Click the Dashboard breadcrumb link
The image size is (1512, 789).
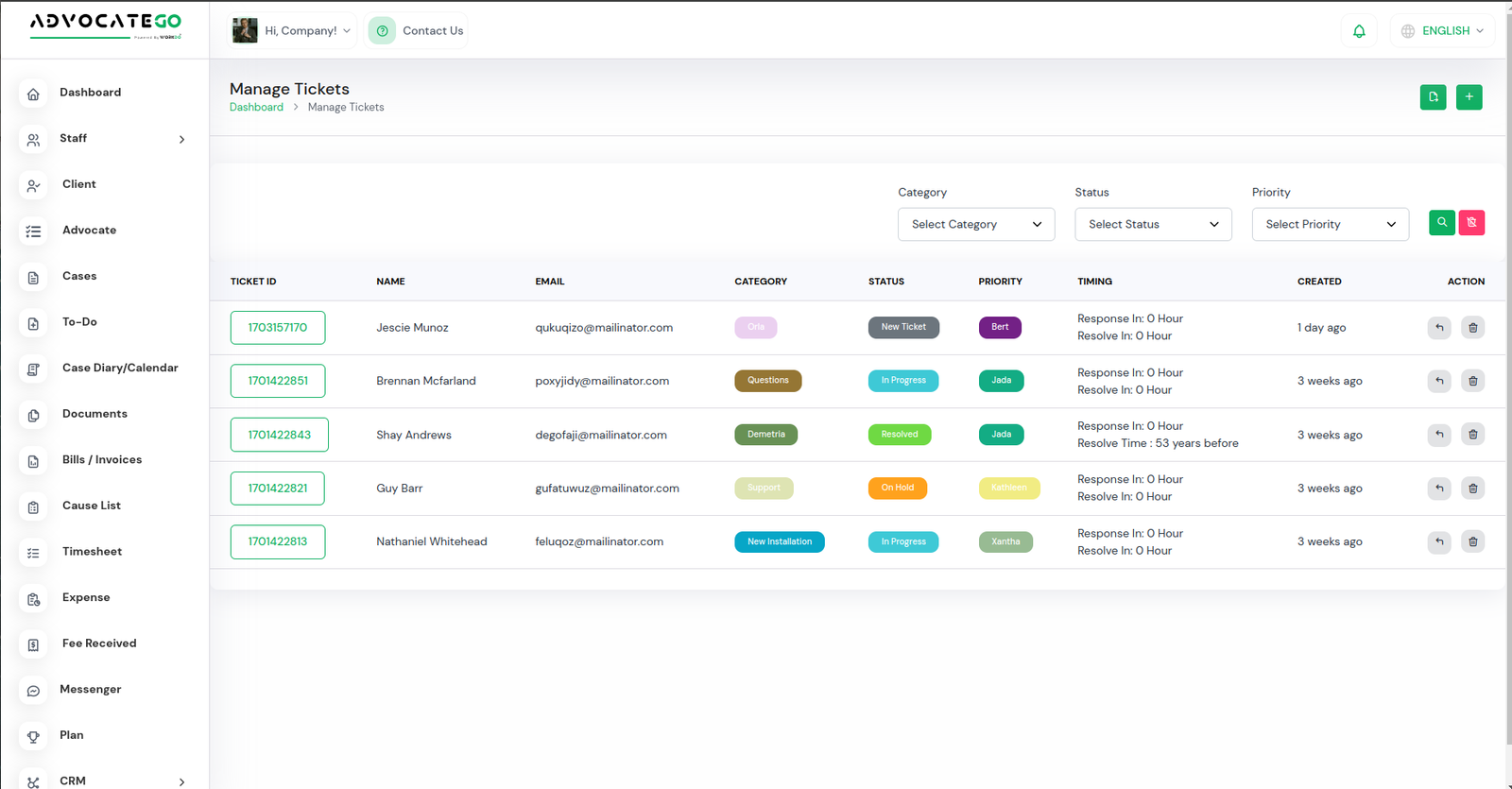256,108
